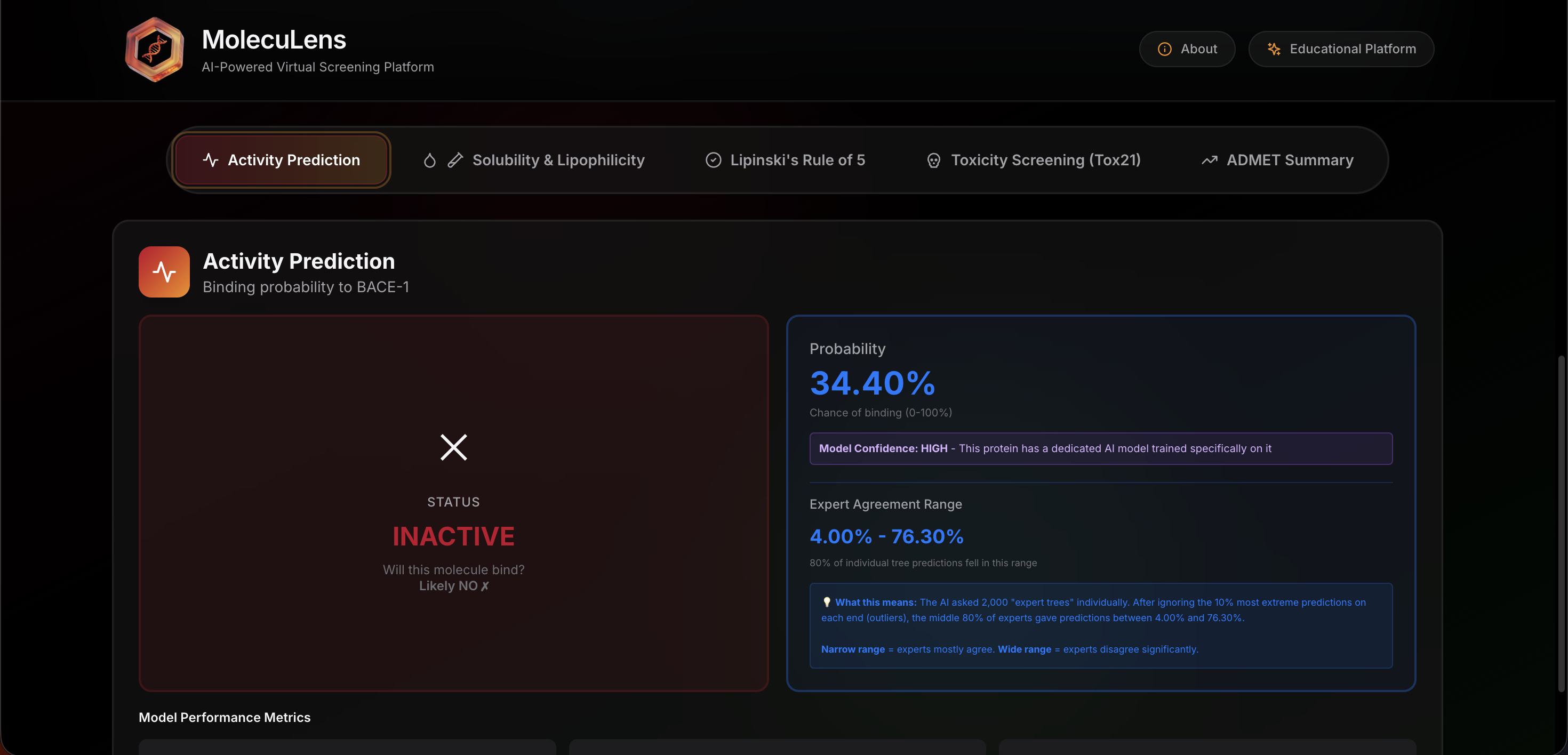
Task: Launch the Educational Platform
Action: point(1341,49)
